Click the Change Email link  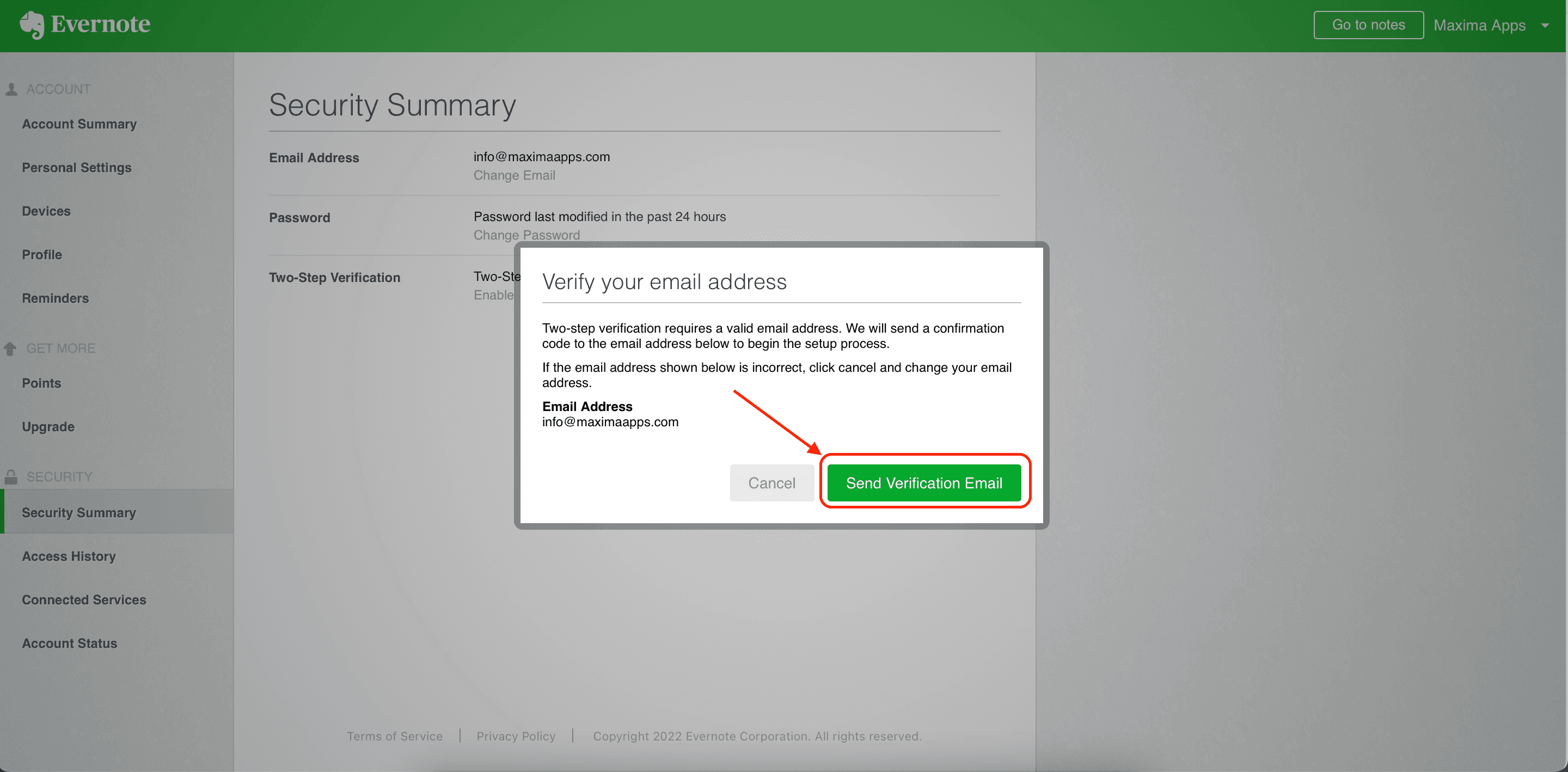click(x=514, y=175)
